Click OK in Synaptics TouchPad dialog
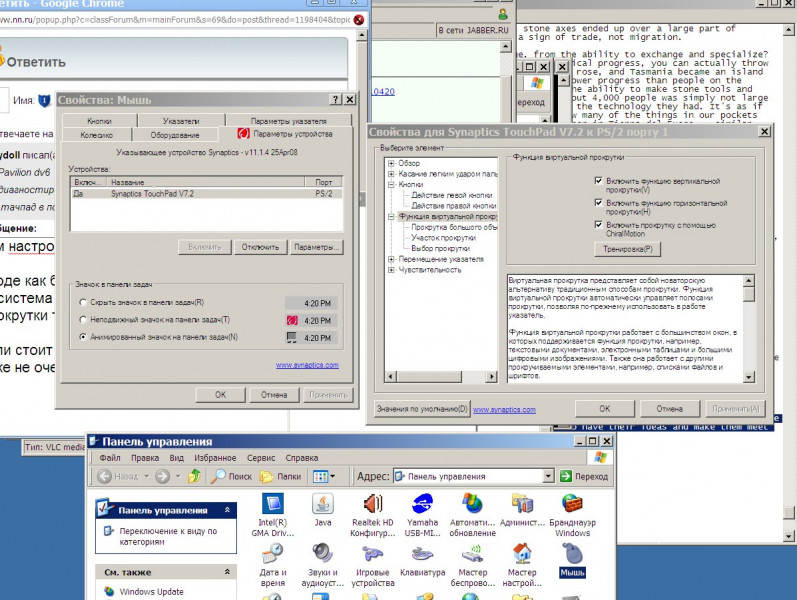 (605, 409)
